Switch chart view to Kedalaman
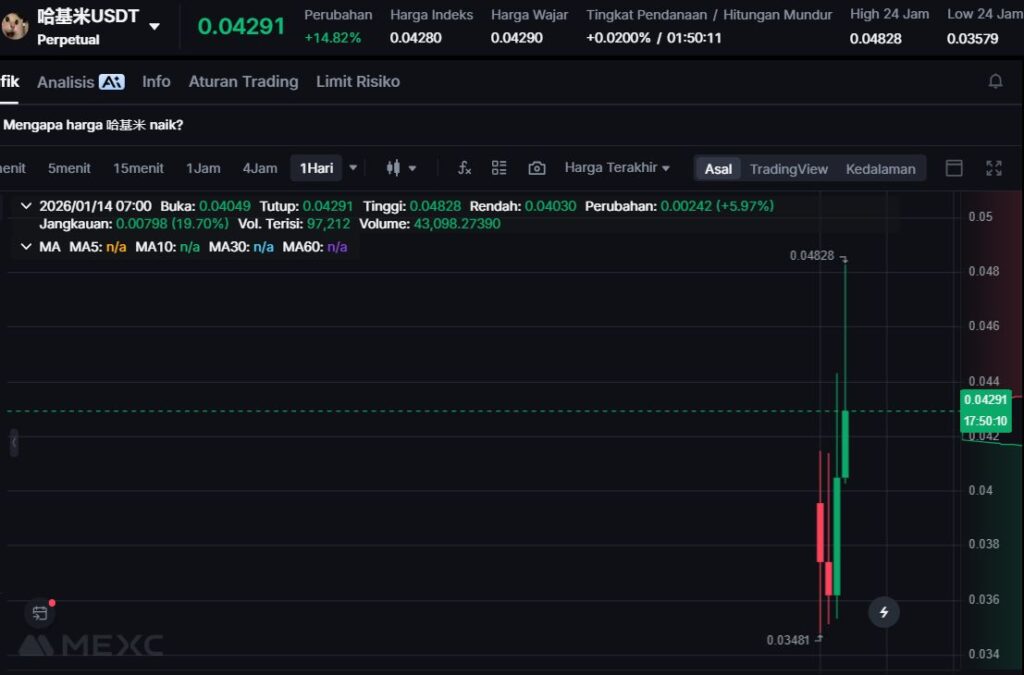Image resolution: width=1024 pixels, height=675 pixels. (x=880, y=169)
